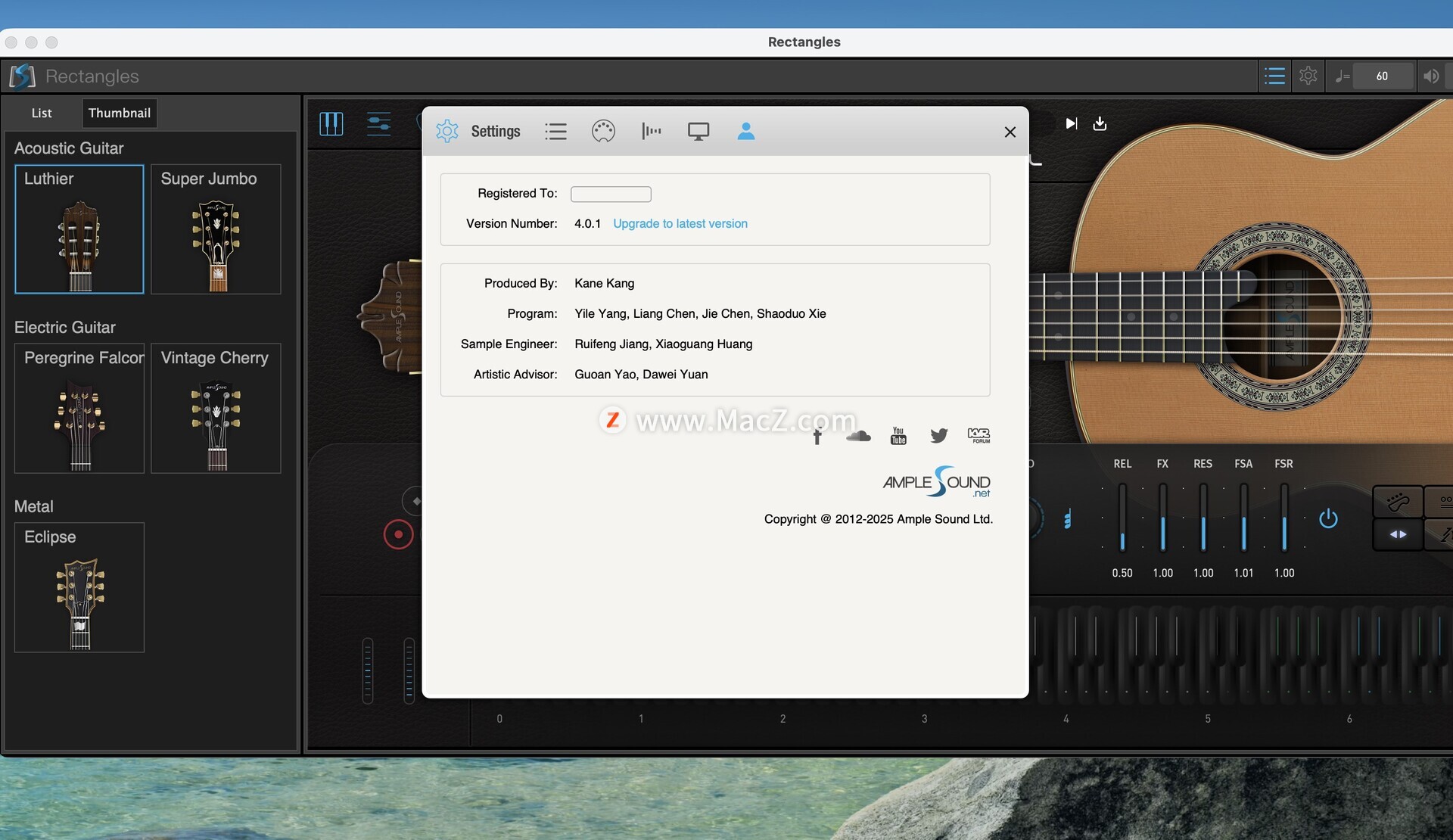Open the SoundCloud social icon
Image resolution: width=1453 pixels, height=840 pixels.
[x=858, y=436]
